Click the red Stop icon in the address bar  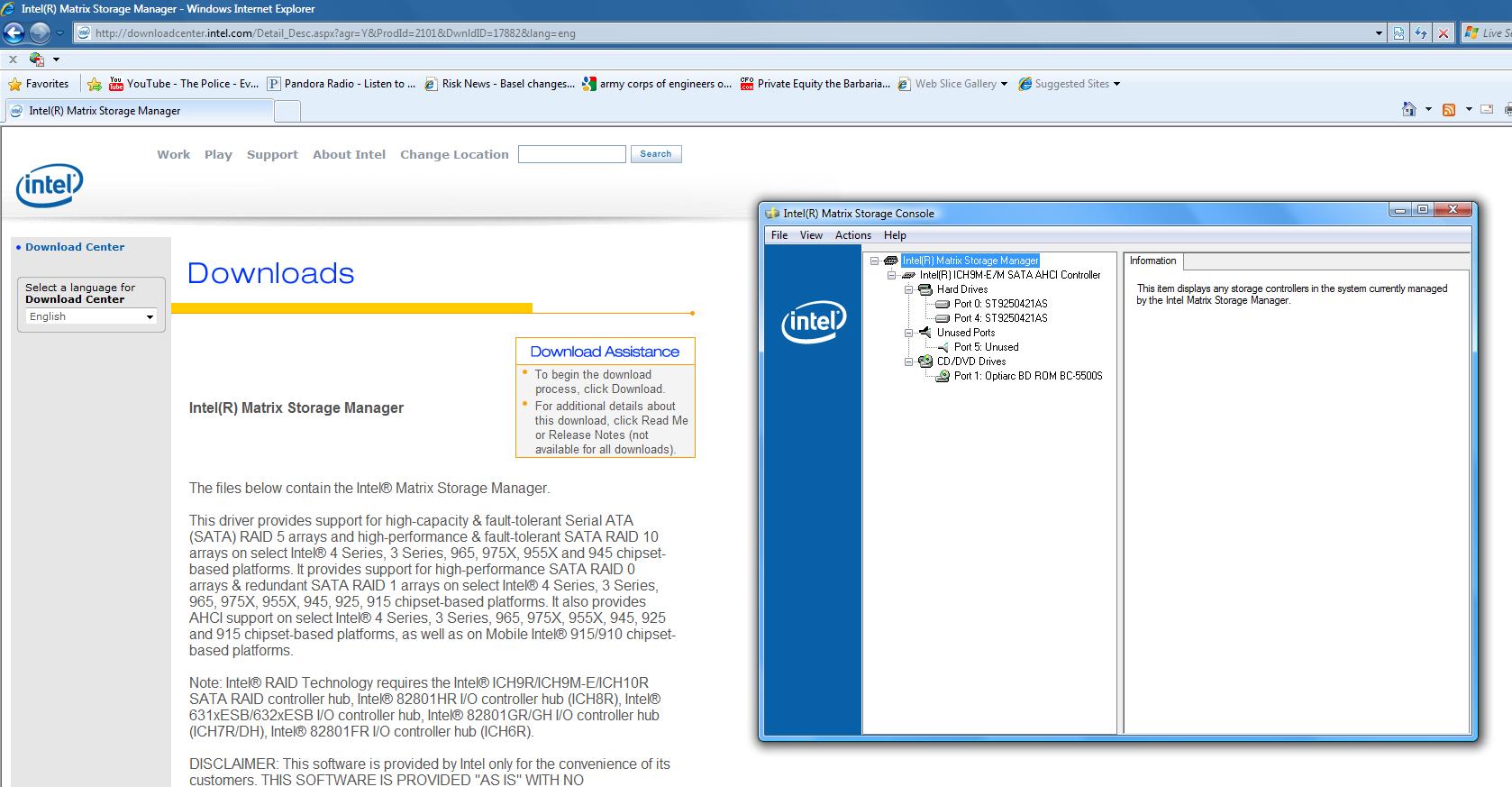pyautogui.click(x=1444, y=33)
